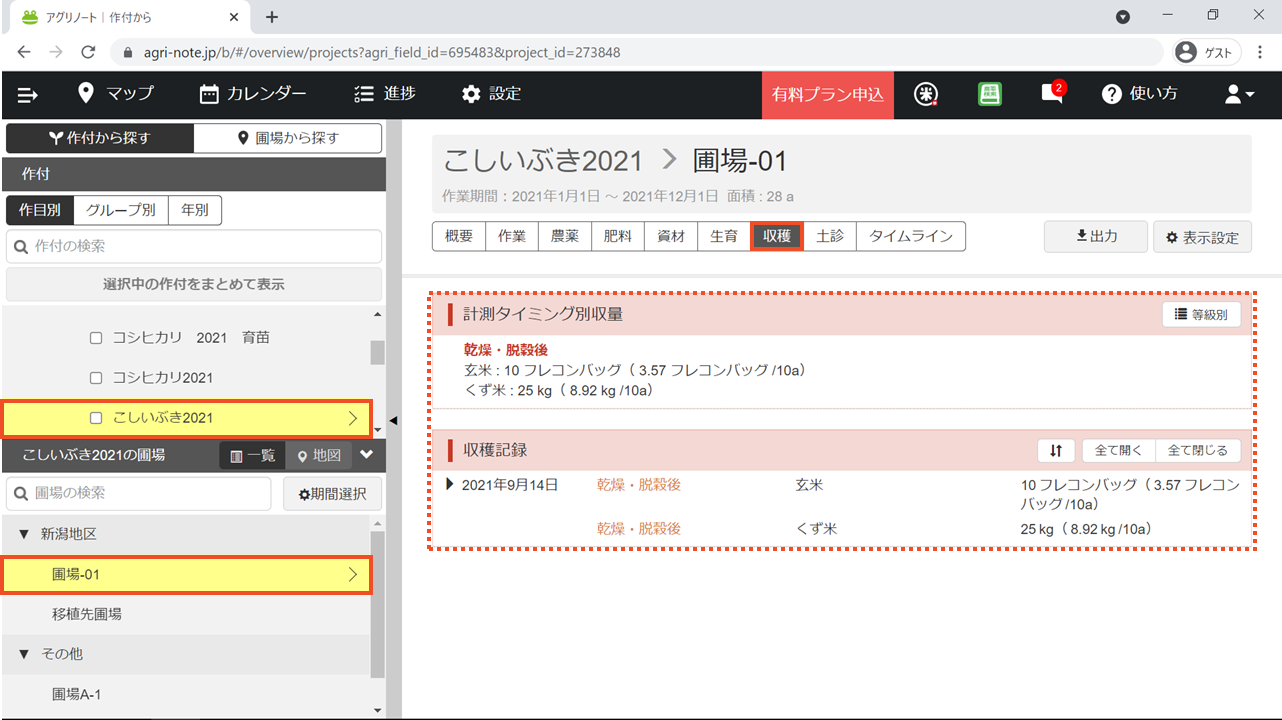
Task: Open the user account menu icon
Action: coord(1239,94)
